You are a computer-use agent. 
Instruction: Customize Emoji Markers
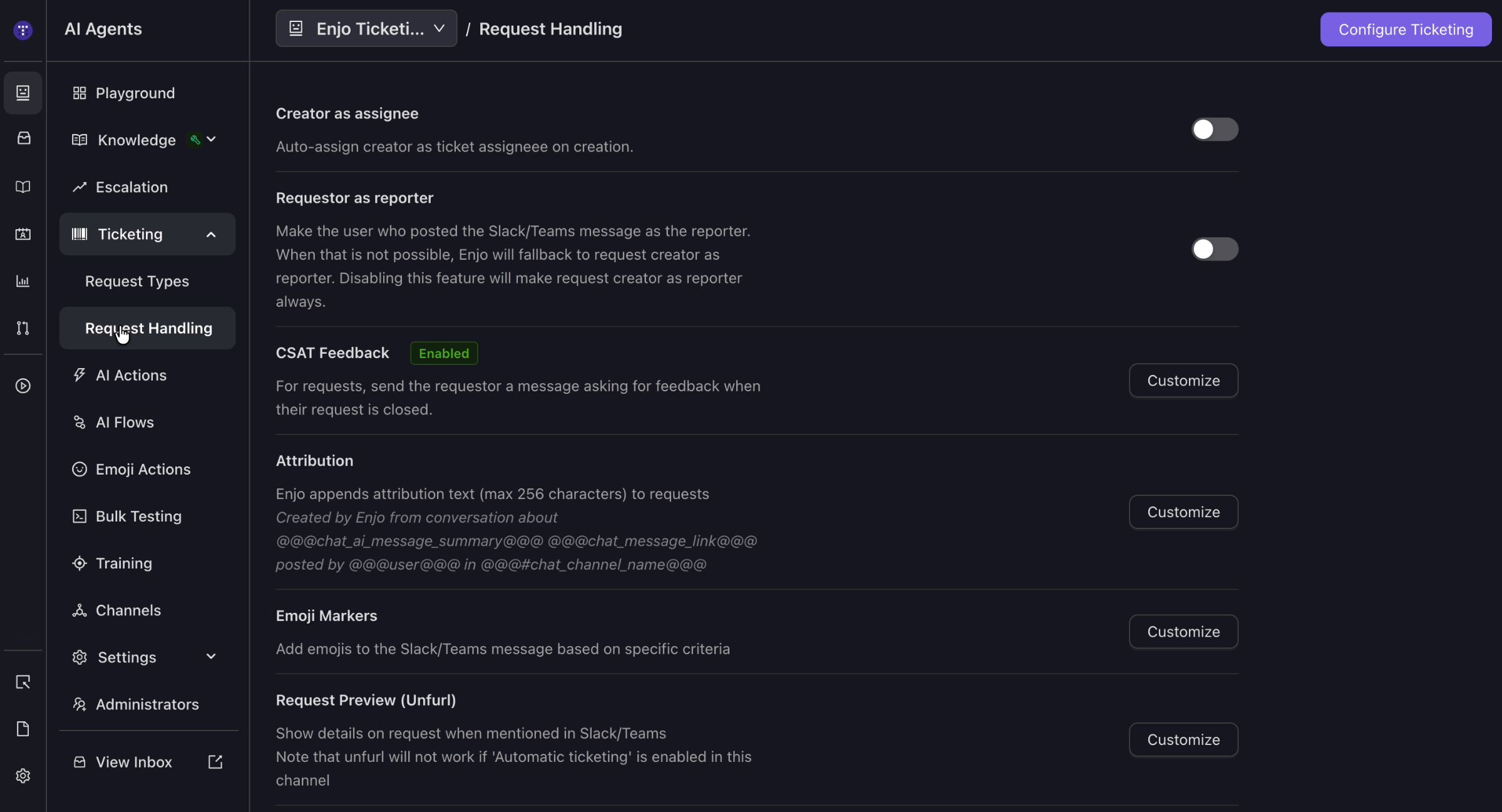pos(1183,631)
